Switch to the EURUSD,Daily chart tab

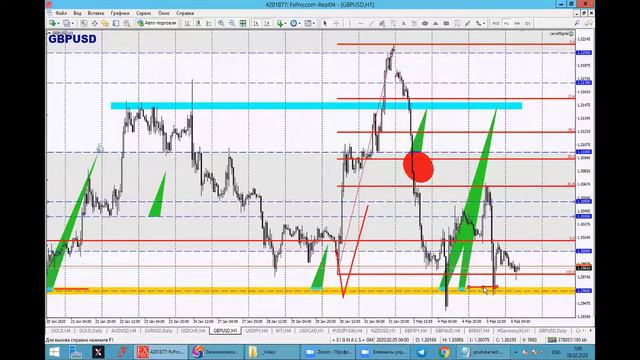(x=159, y=331)
